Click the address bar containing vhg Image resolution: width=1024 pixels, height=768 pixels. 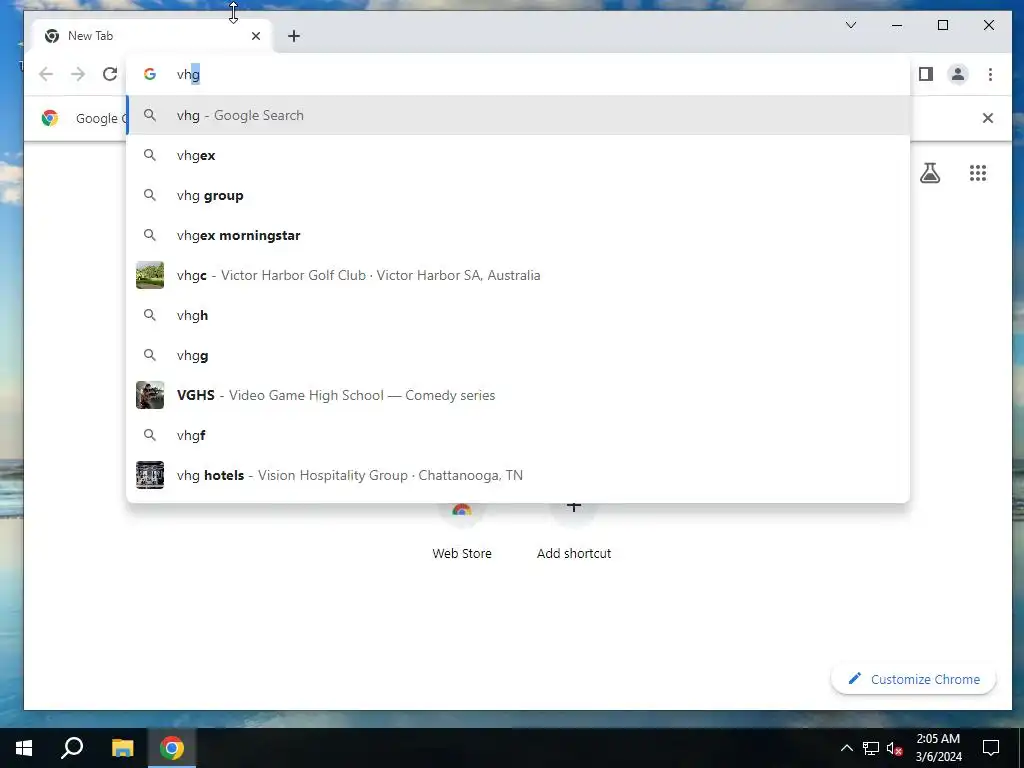tap(517, 74)
